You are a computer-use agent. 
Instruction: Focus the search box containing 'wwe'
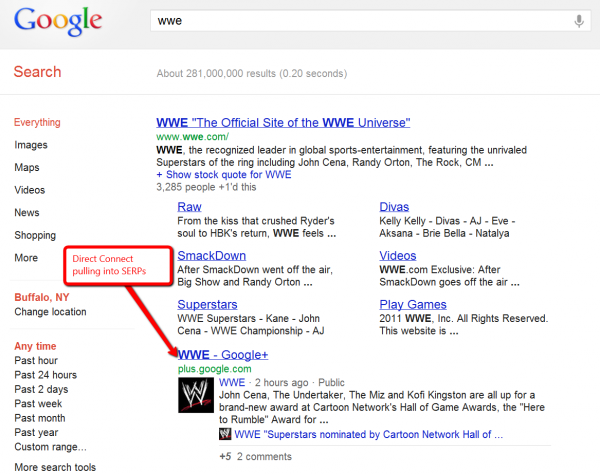pyautogui.click(x=370, y=21)
